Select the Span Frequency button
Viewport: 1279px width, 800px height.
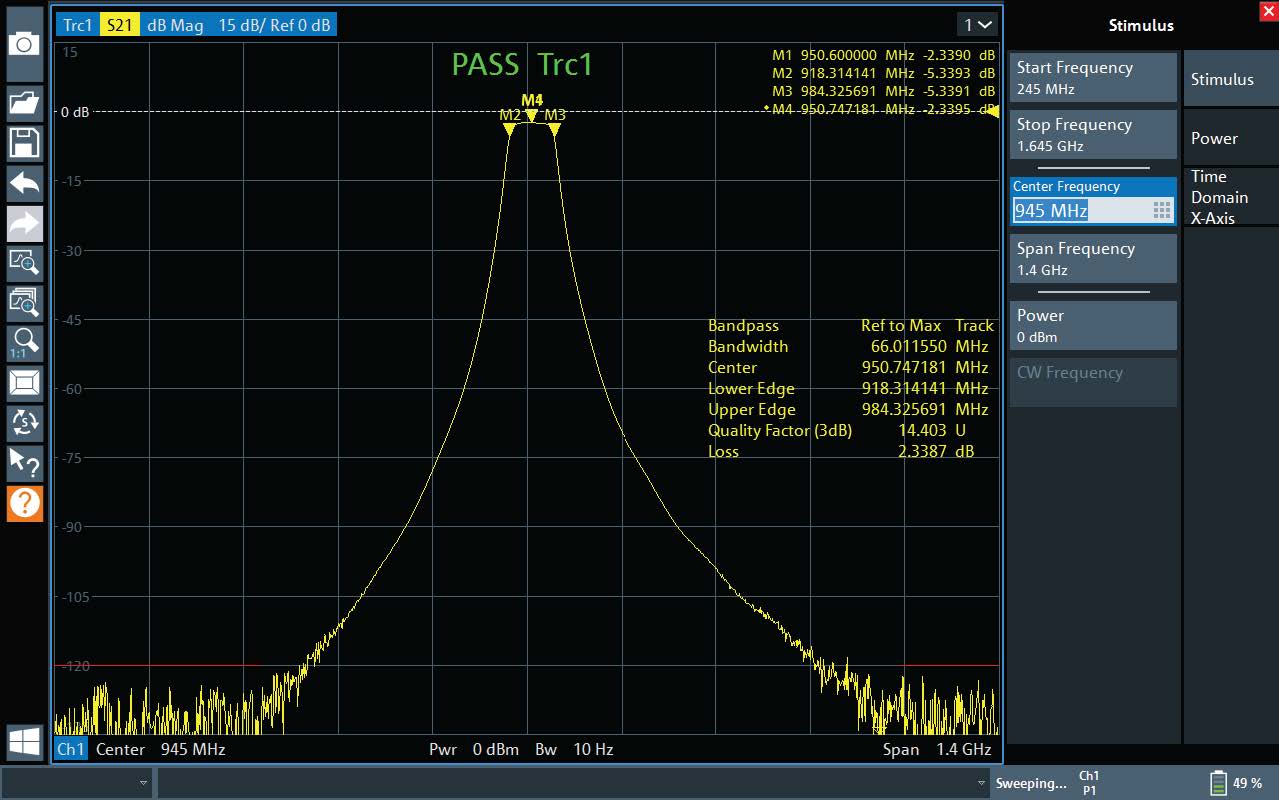point(1092,259)
